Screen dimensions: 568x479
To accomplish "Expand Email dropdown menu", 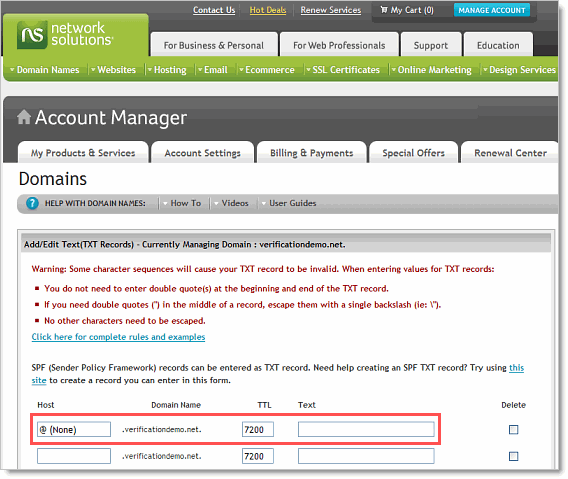I will coord(213,70).
